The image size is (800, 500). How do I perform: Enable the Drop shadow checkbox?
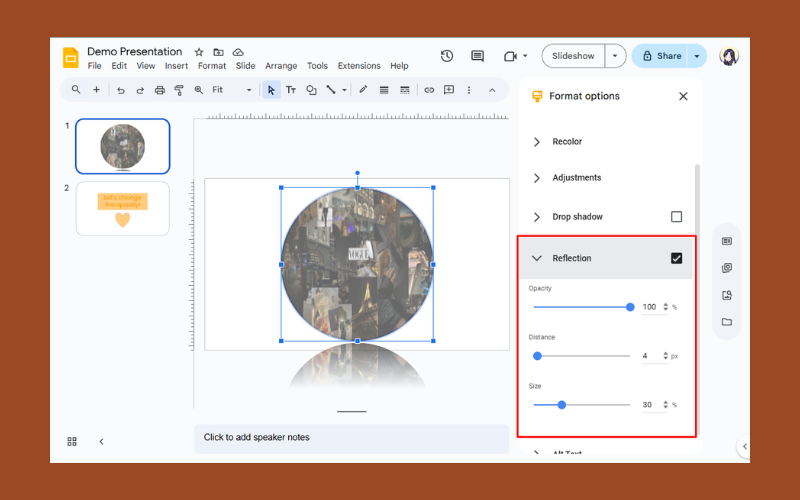677,217
